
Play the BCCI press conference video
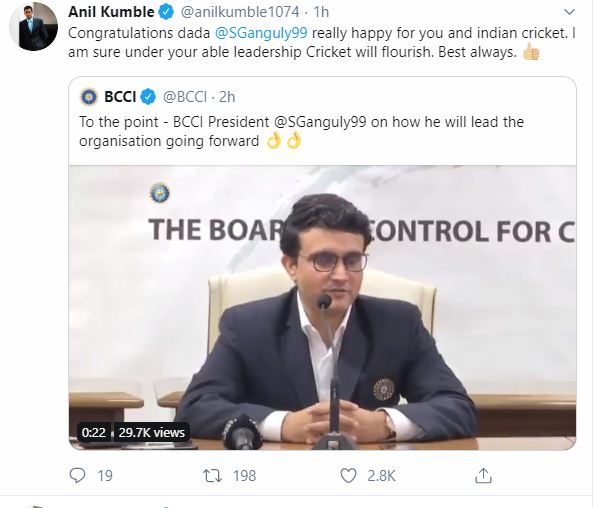pyautogui.click(x=322, y=308)
